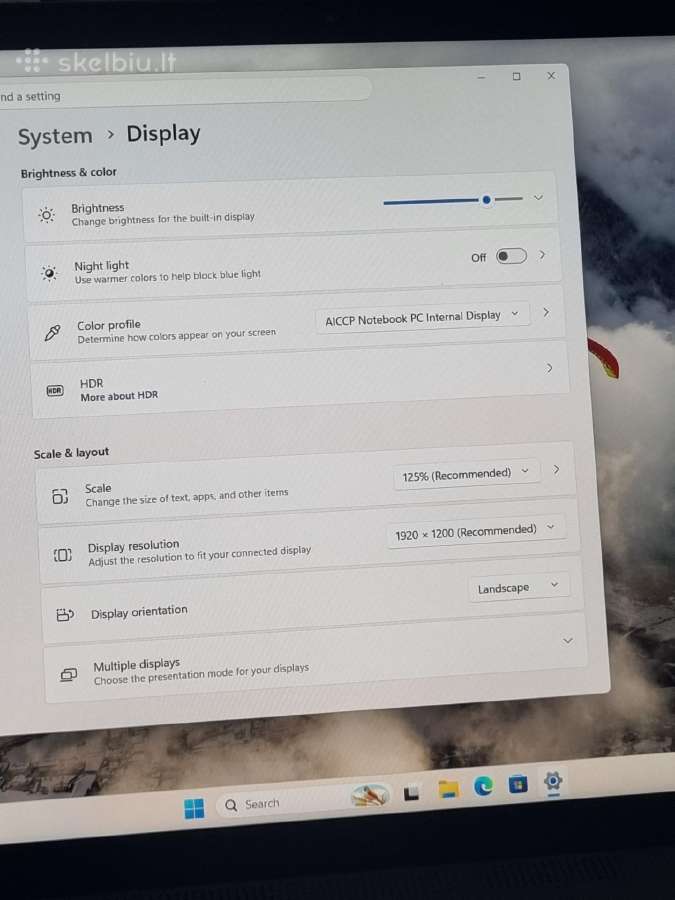Screen dimensions: 675x900
Task: Toggle the Night light switch
Action: (x=511, y=256)
